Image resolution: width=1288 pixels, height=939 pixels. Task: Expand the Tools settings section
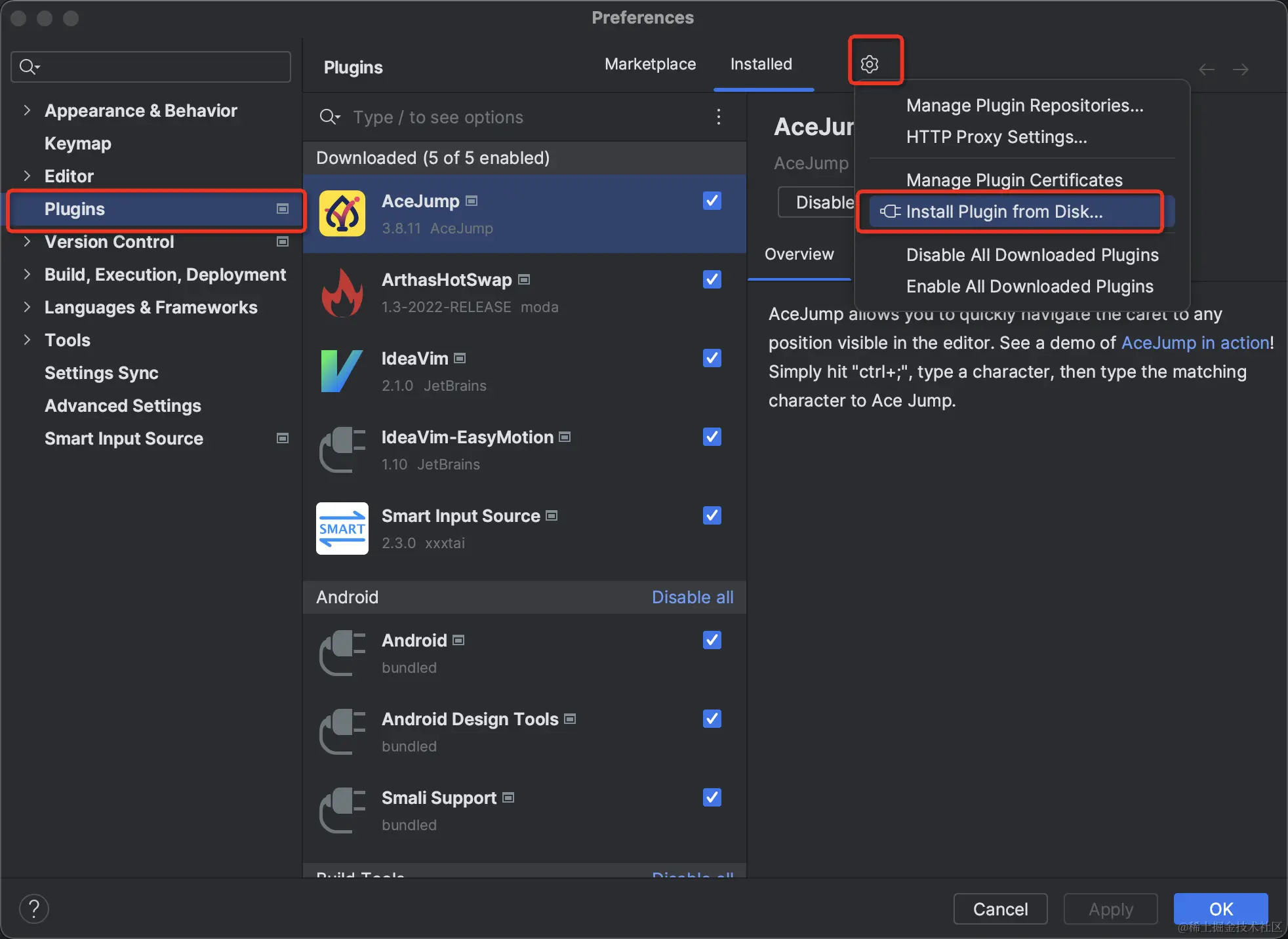pos(27,340)
